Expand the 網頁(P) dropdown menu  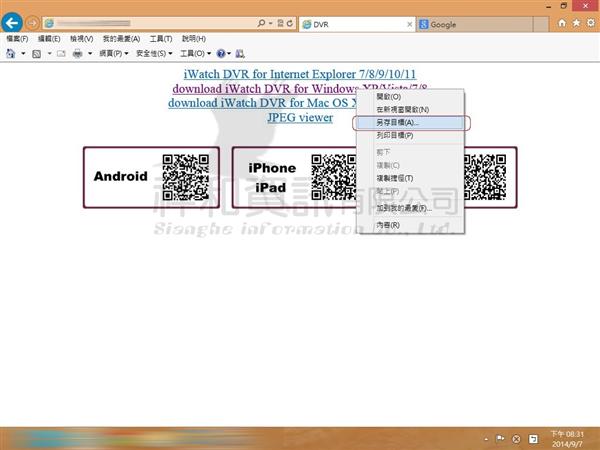tap(112, 53)
